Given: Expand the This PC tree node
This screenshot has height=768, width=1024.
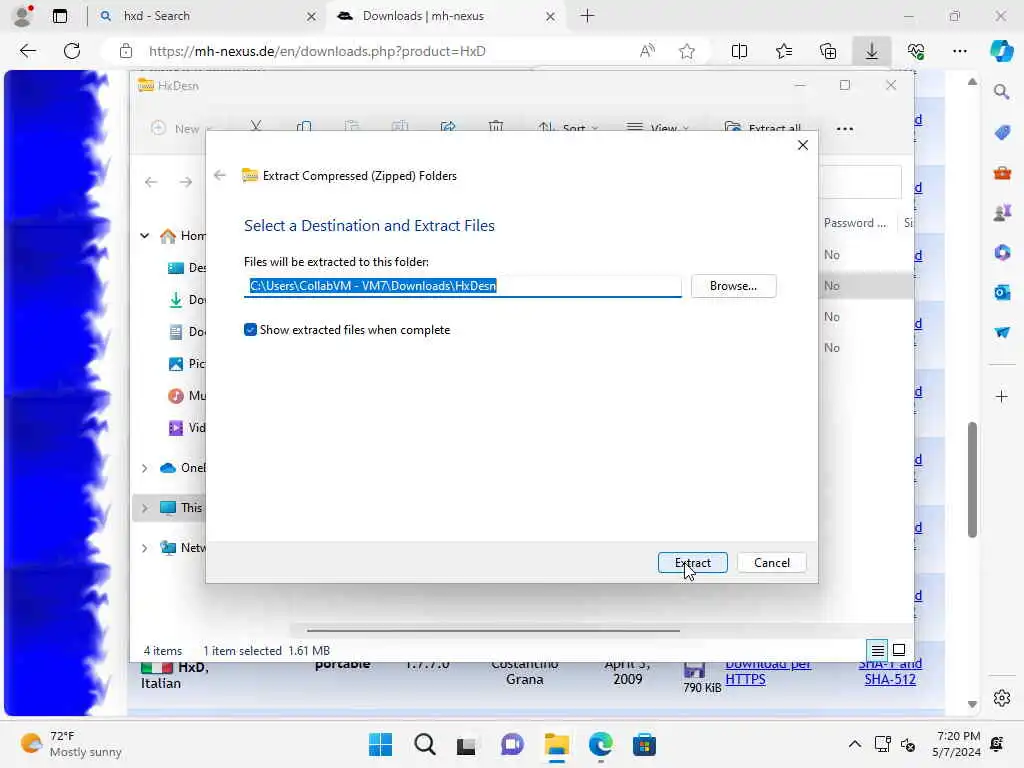Looking at the screenshot, I should 144,507.
